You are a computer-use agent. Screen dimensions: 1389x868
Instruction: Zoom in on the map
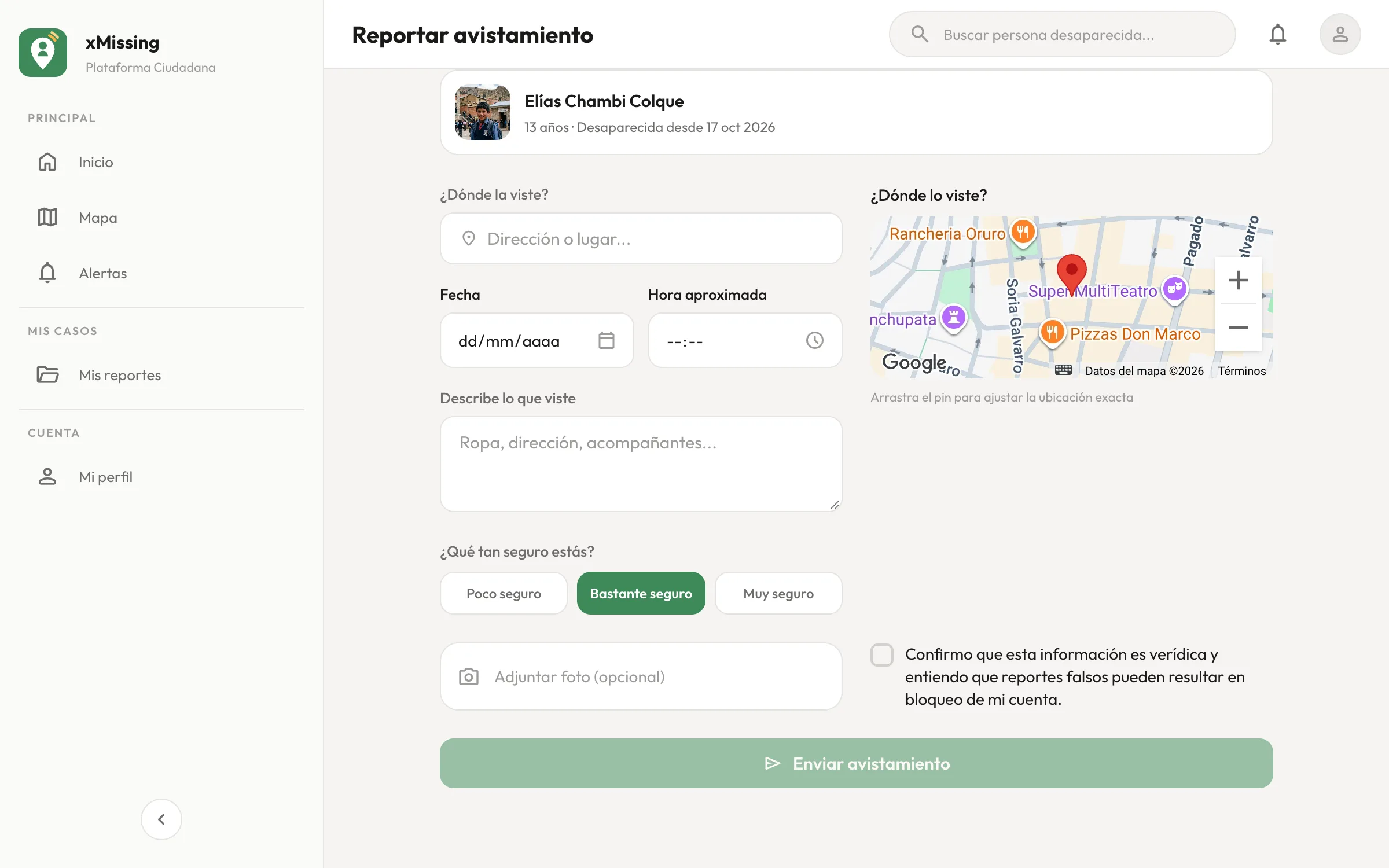(1238, 281)
